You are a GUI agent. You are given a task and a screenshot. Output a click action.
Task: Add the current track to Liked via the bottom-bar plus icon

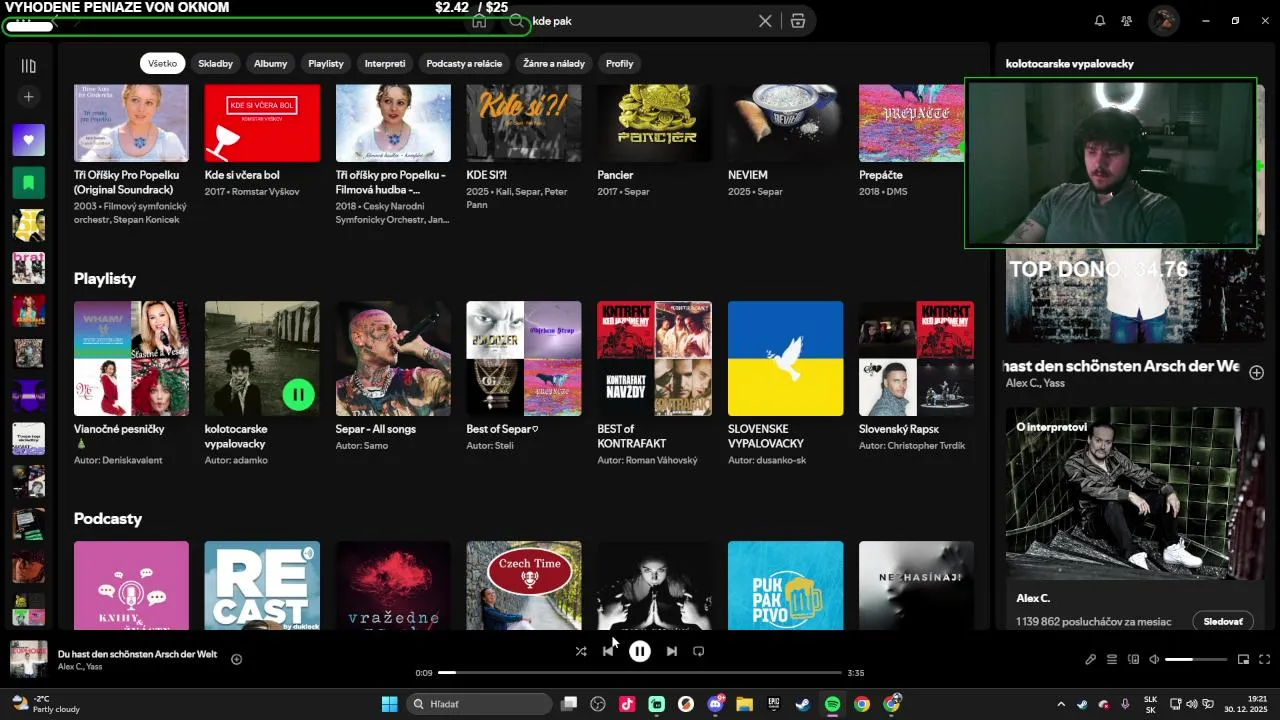click(237, 659)
